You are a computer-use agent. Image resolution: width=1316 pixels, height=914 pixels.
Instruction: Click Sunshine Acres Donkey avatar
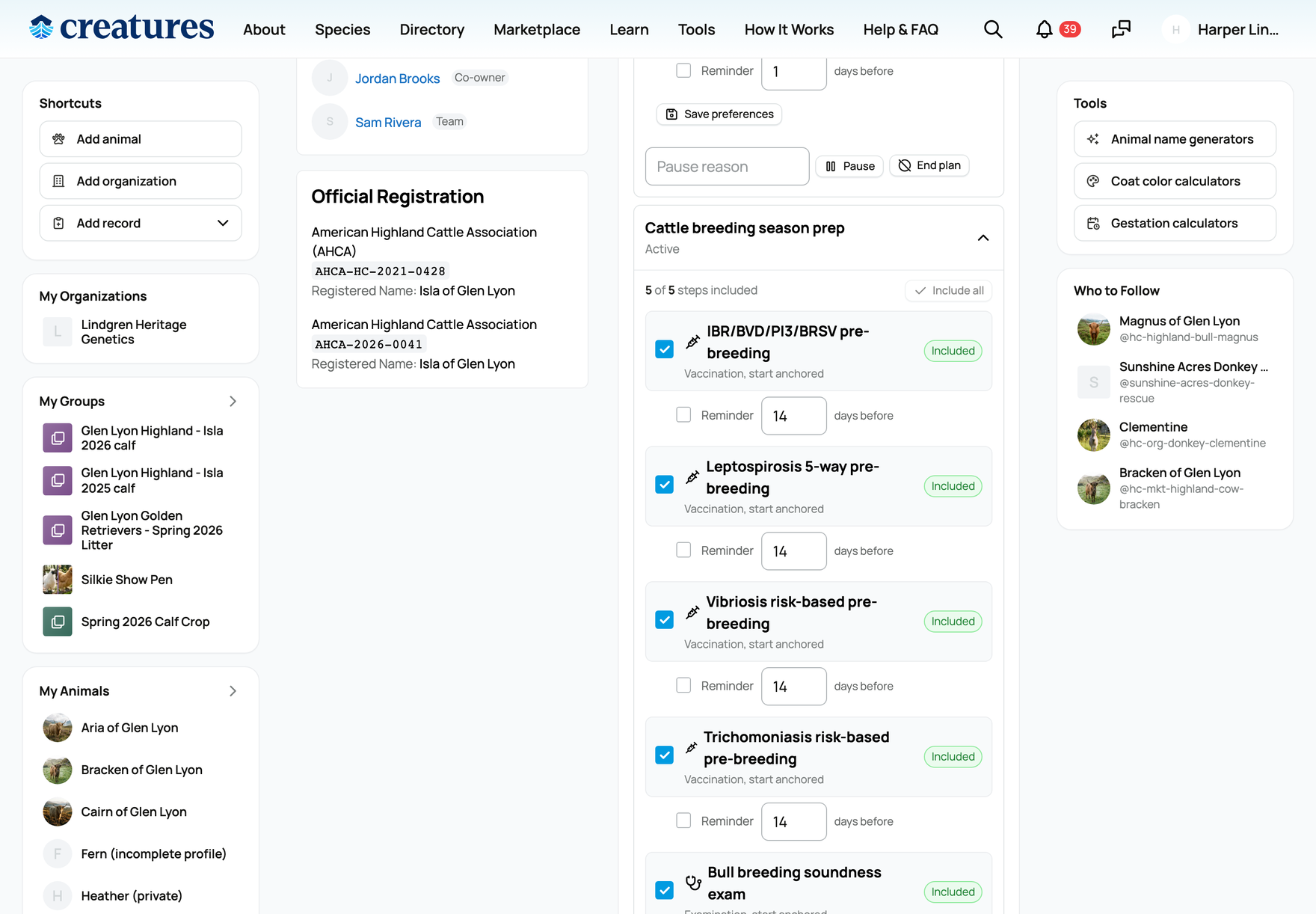[1094, 382]
